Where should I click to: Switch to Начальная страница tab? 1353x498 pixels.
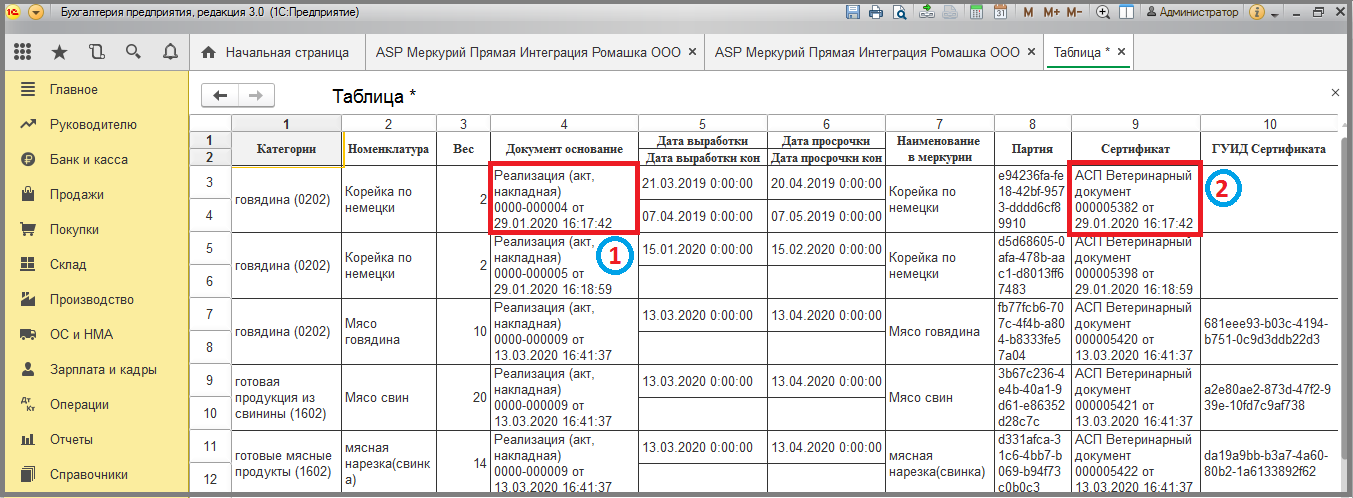point(276,52)
